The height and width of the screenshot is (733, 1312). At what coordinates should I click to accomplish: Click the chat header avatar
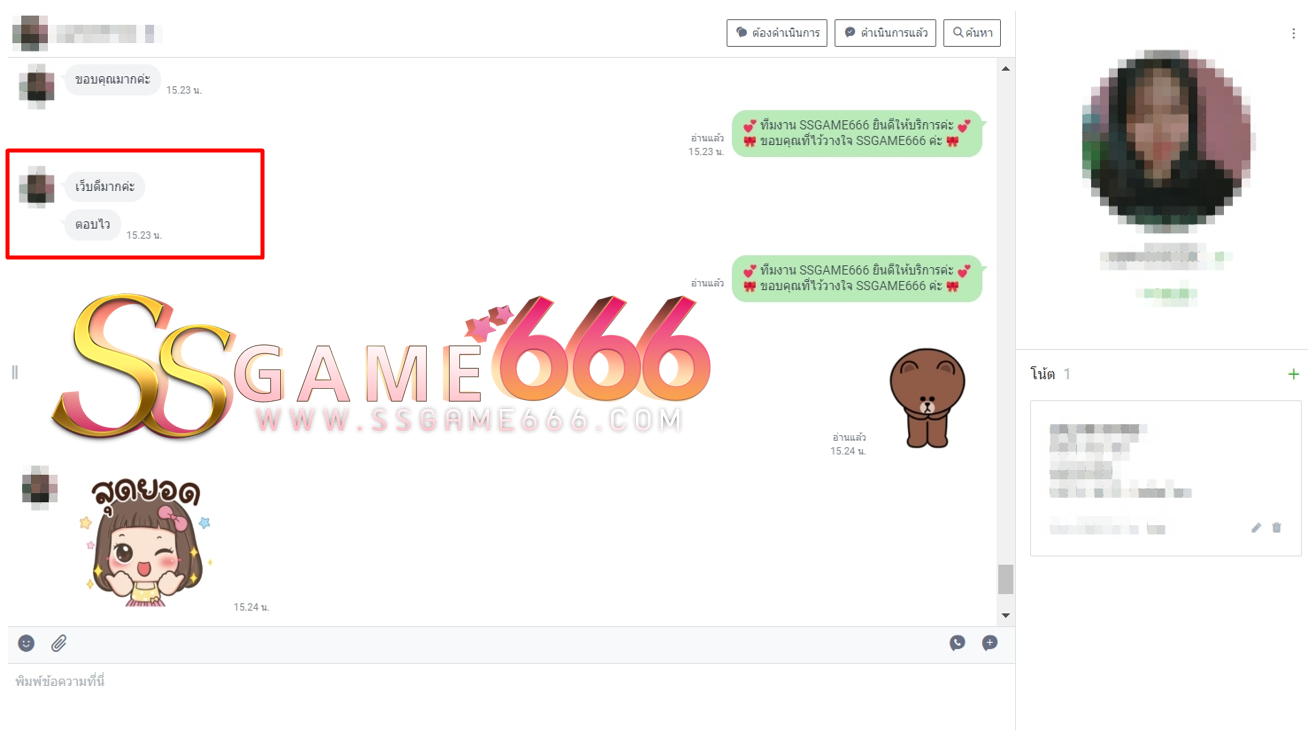click(x=30, y=33)
